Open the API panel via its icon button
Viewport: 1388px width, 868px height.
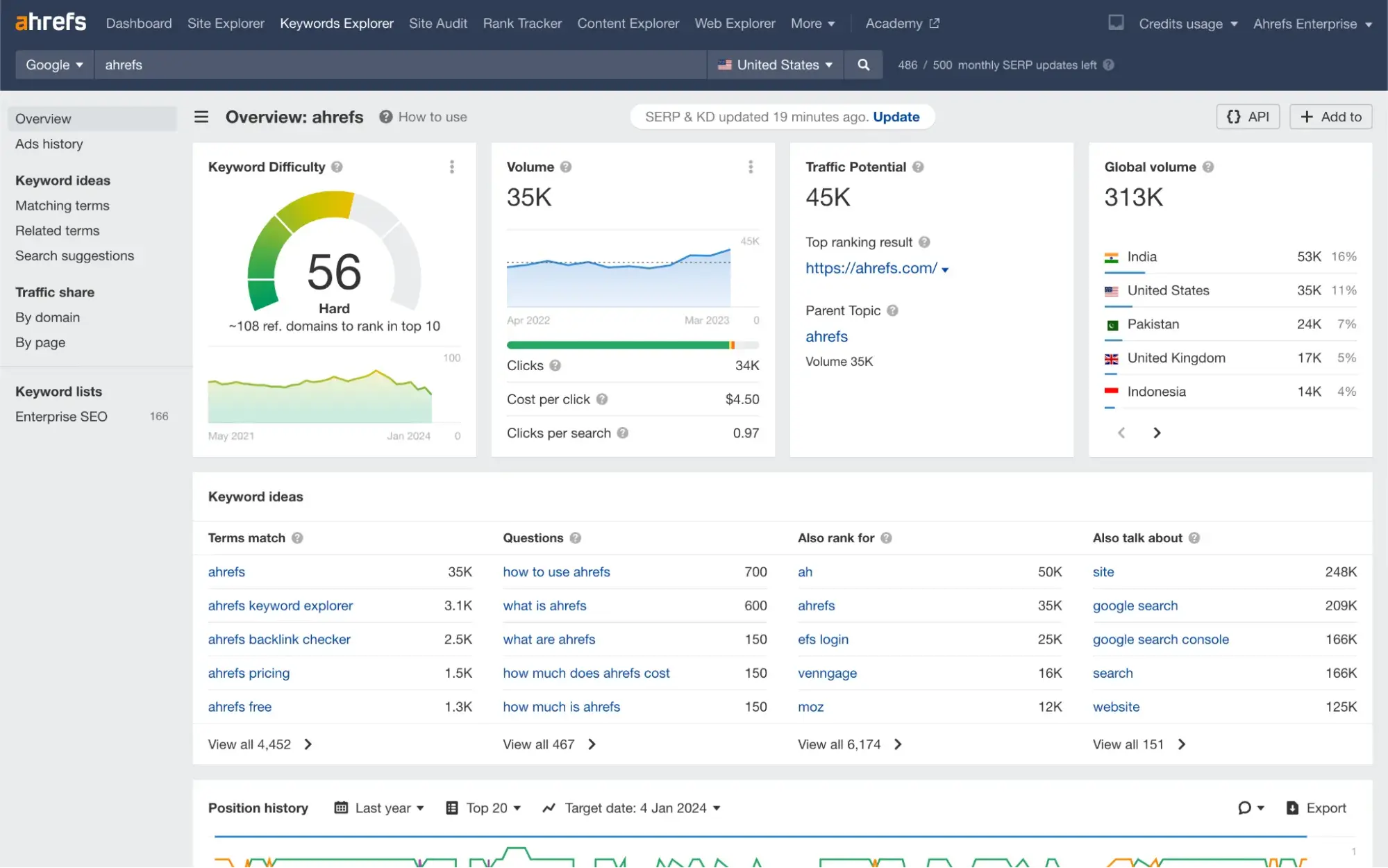point(1248,116)
